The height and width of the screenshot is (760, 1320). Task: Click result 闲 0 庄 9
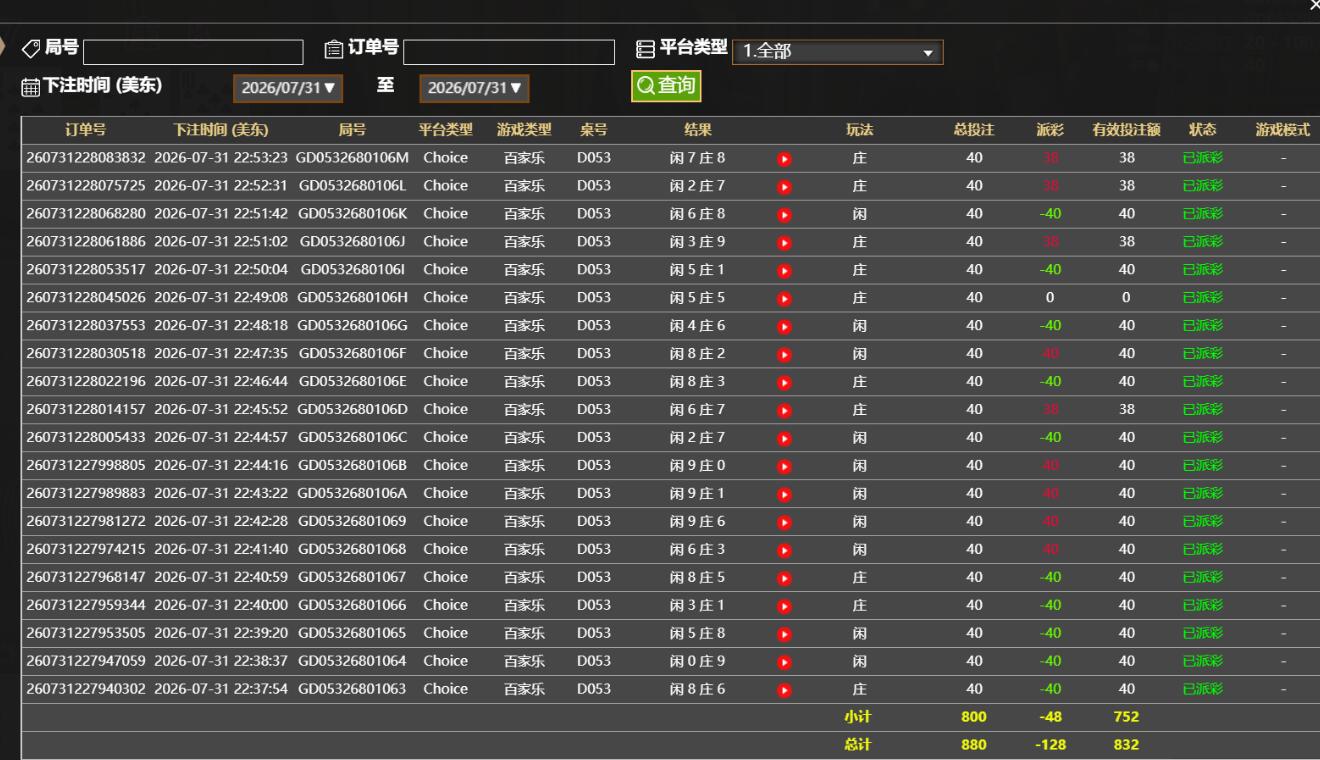[698, 662]
